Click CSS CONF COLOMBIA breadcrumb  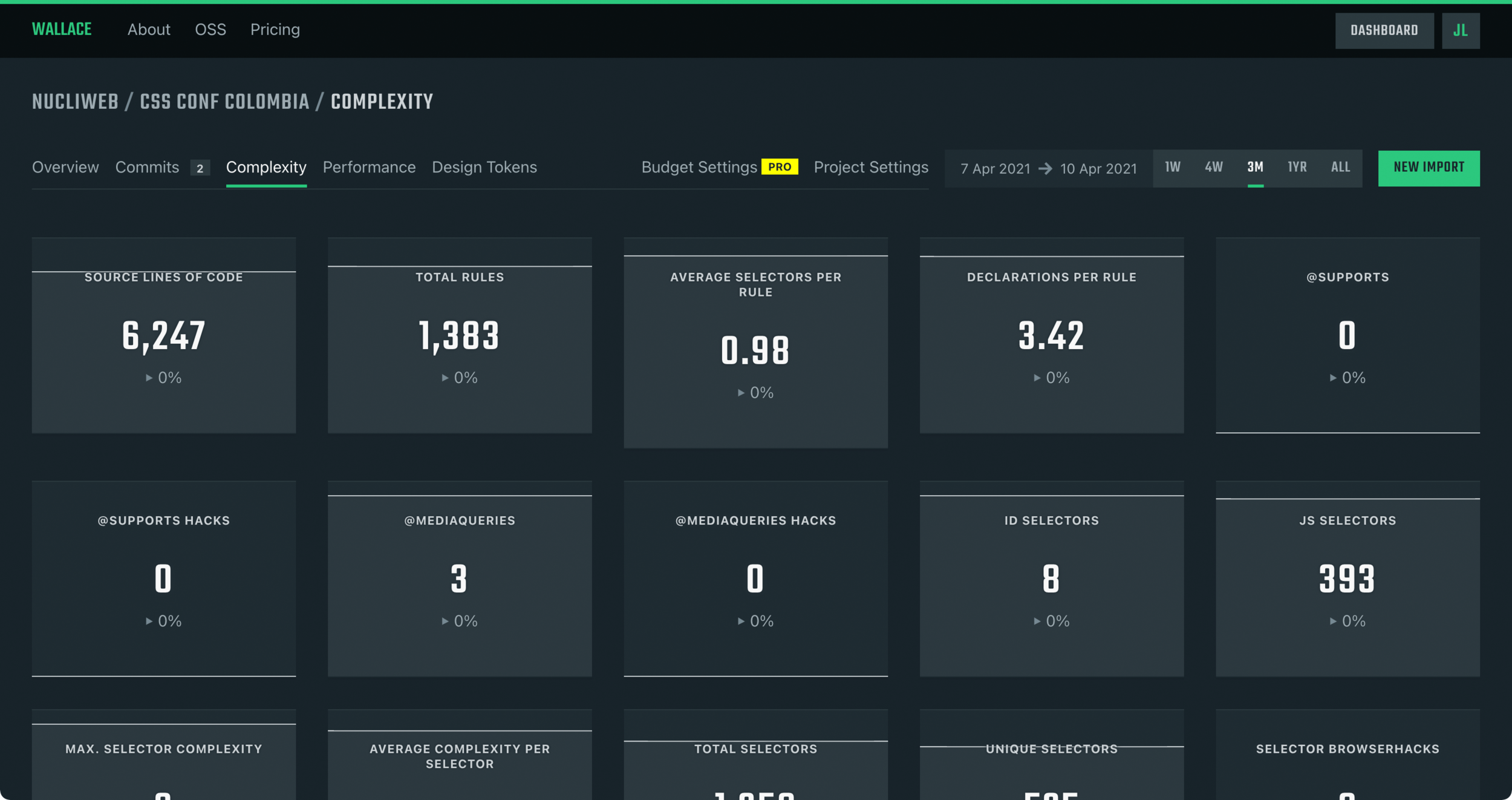coord(224,102)
